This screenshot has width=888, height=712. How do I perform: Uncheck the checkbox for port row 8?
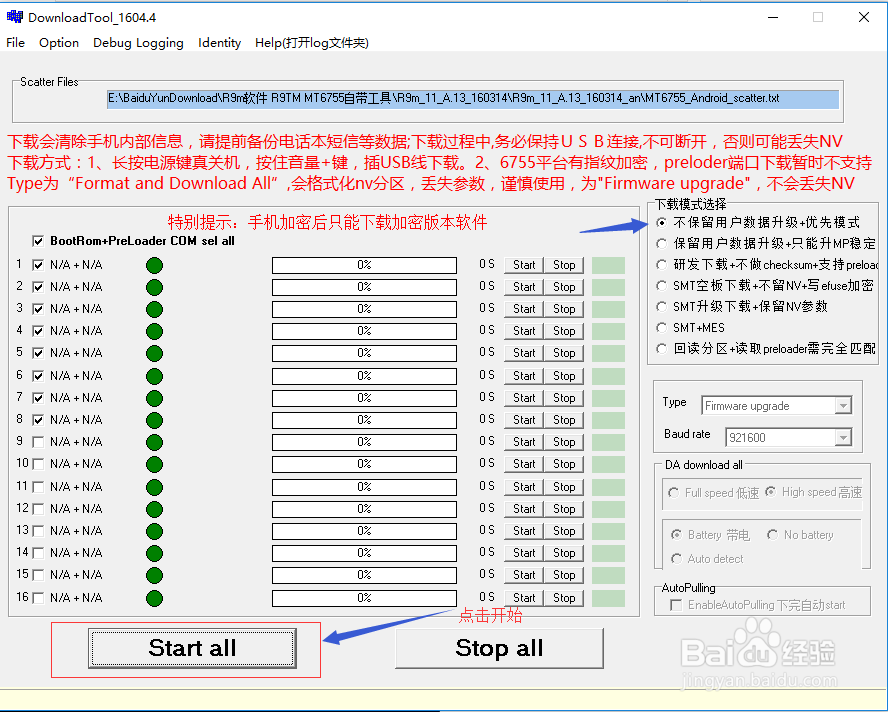click(38, 420)
